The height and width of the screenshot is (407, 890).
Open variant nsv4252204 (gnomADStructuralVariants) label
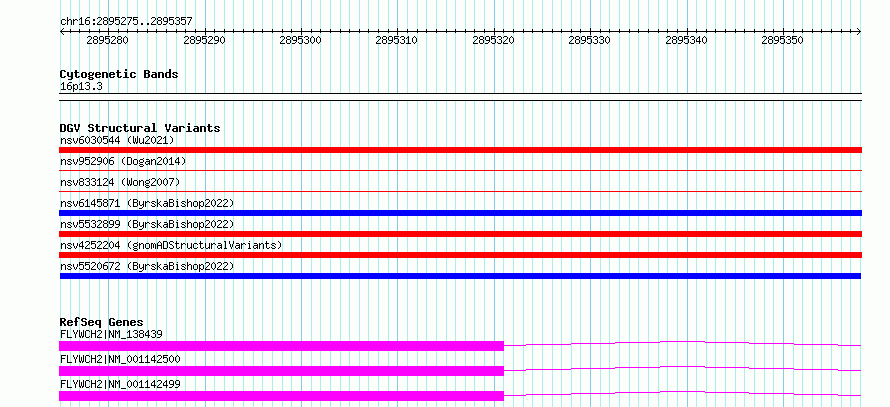click(x=171, y=245)
